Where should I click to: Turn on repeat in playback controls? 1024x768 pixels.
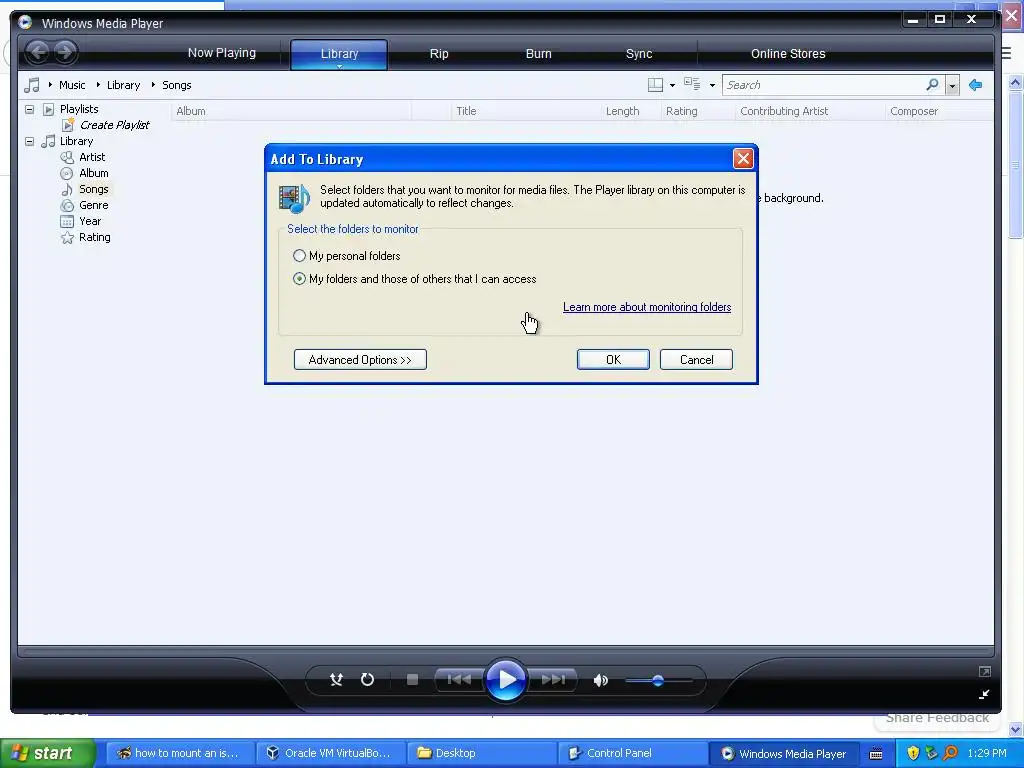(368, 680)
